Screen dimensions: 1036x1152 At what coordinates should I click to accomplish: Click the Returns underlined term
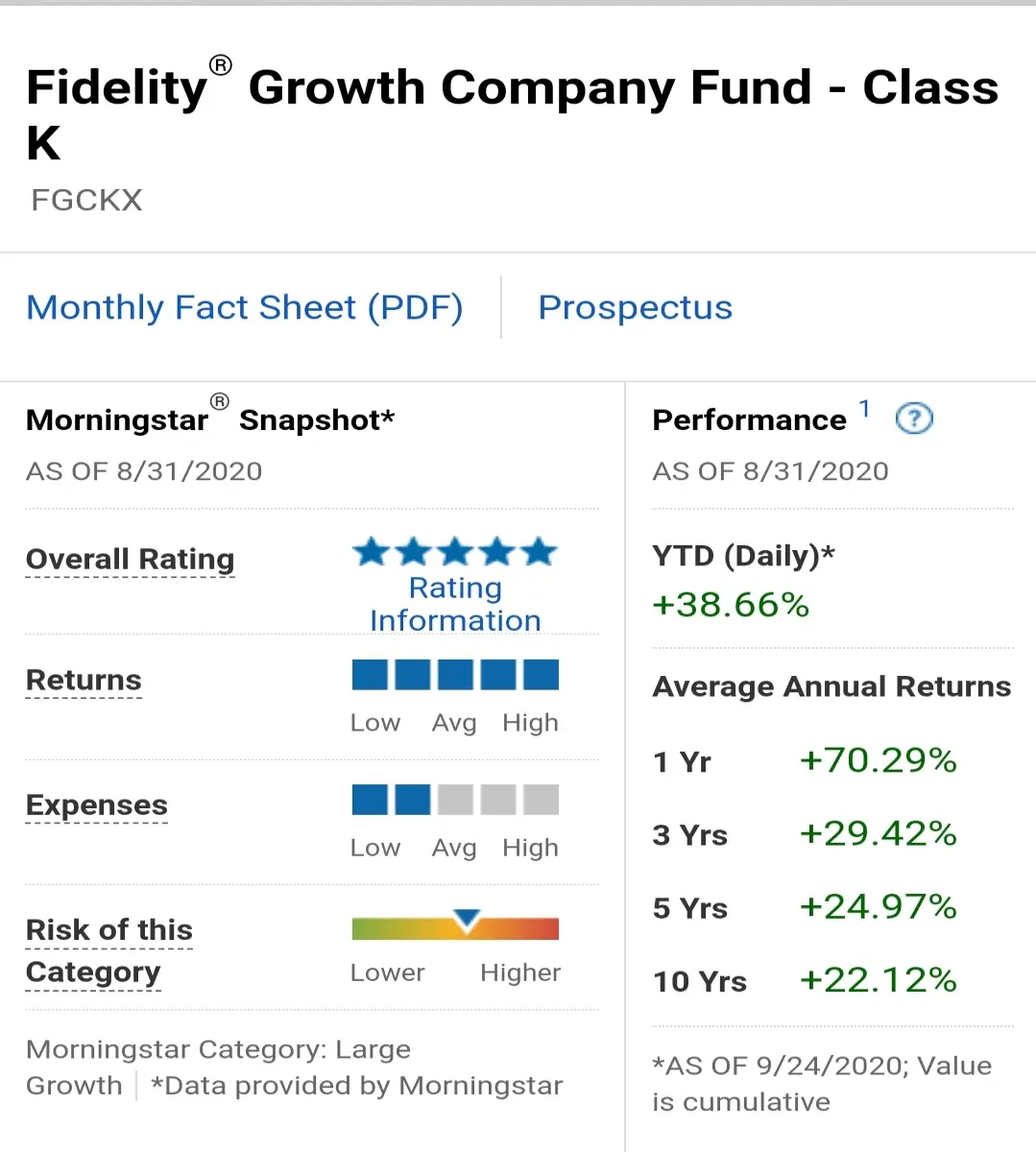84,680
